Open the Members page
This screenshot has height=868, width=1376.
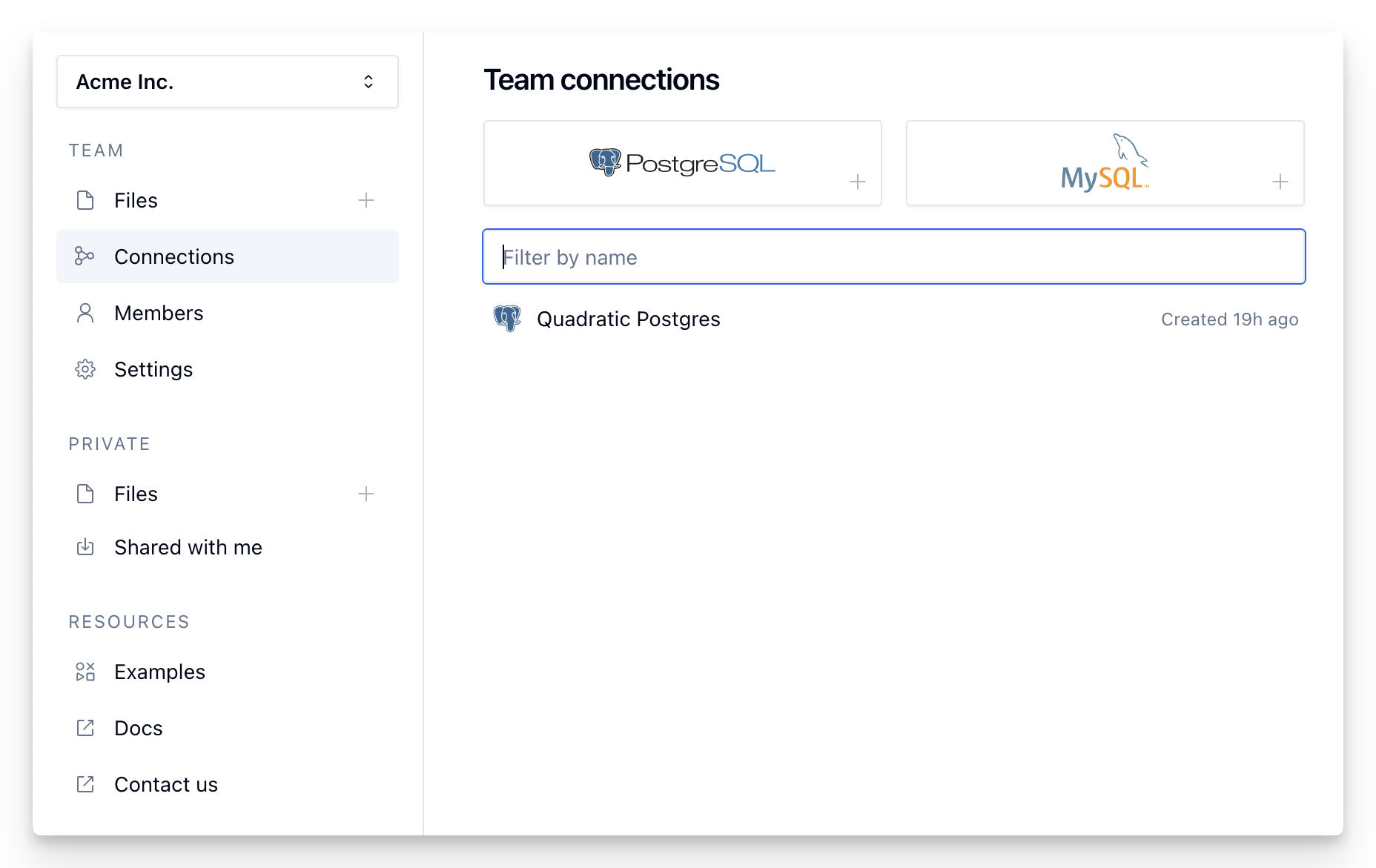pyautogui.click(x=159, y=313)
